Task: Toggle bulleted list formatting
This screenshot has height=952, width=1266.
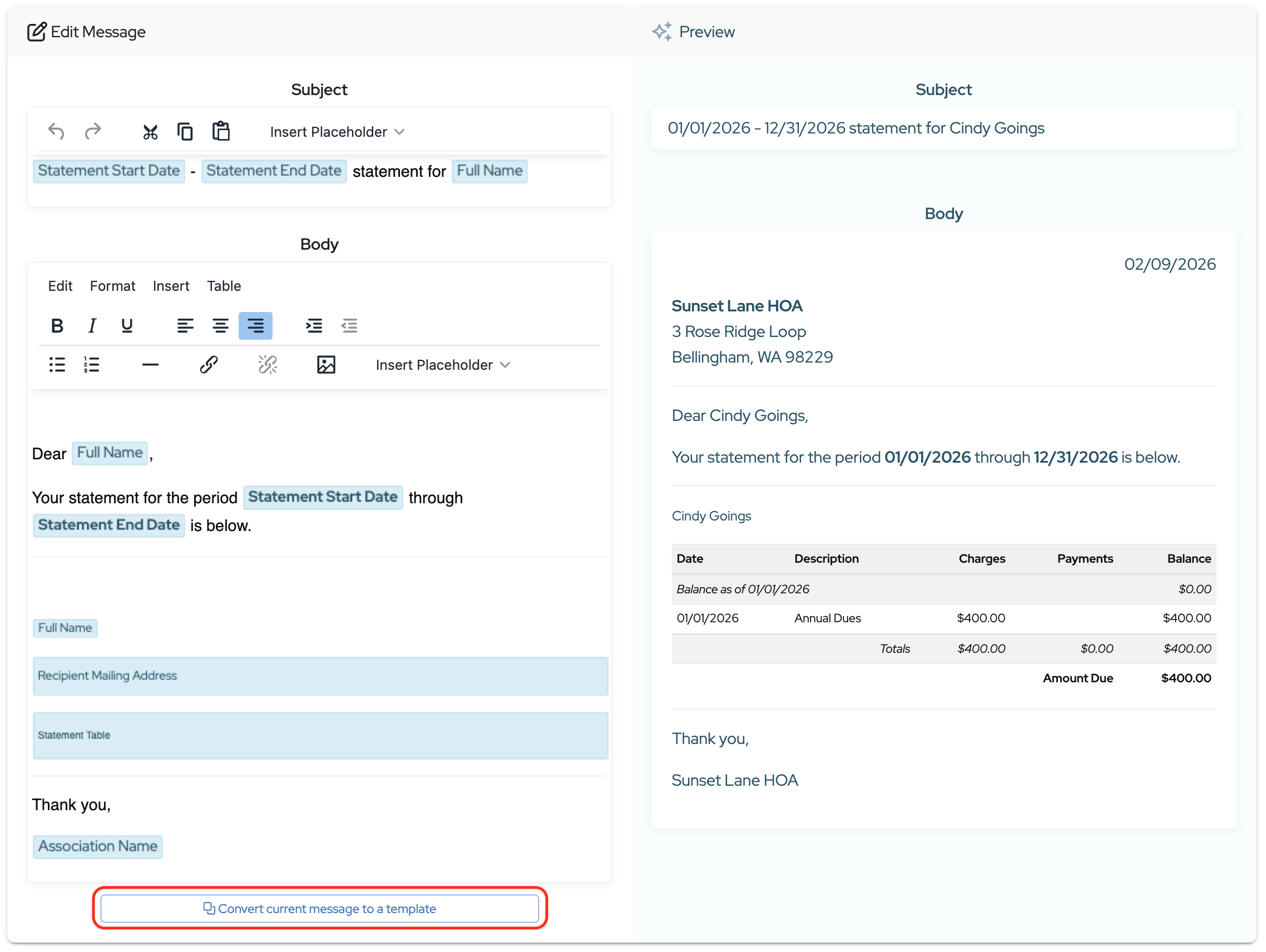Action: coord(57,364)
